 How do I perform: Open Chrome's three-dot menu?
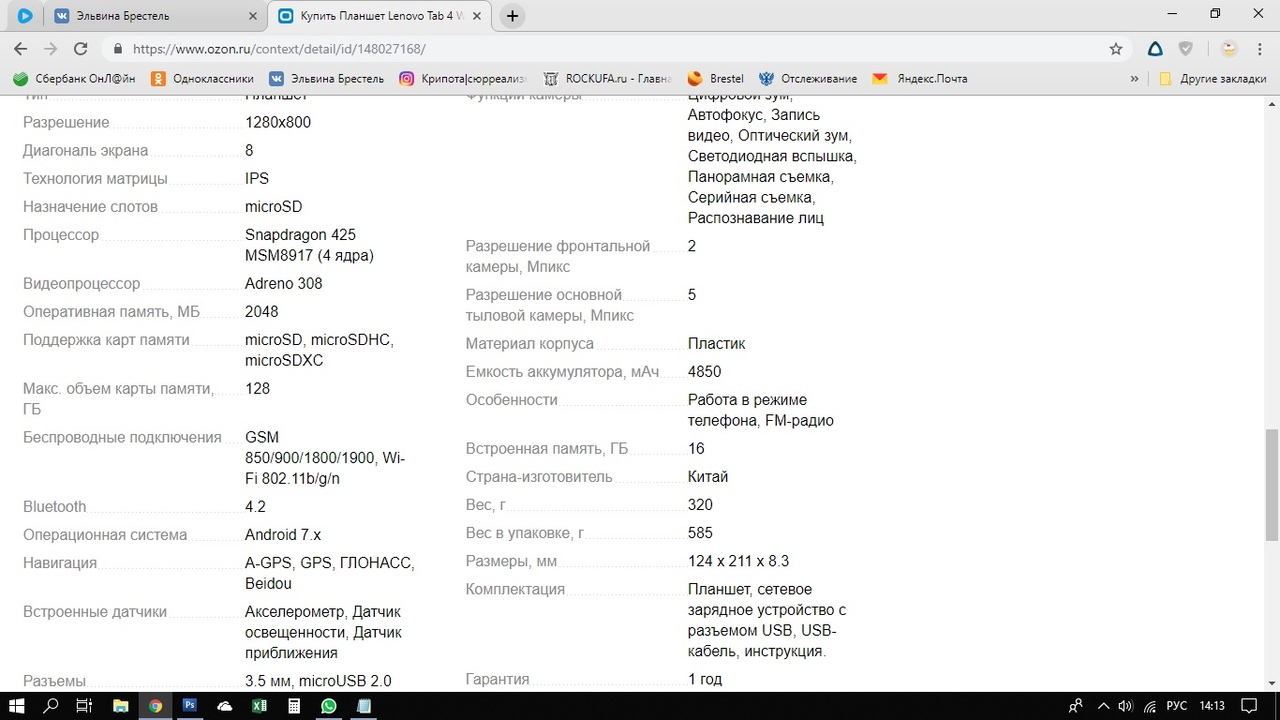tap(1261, 49)
